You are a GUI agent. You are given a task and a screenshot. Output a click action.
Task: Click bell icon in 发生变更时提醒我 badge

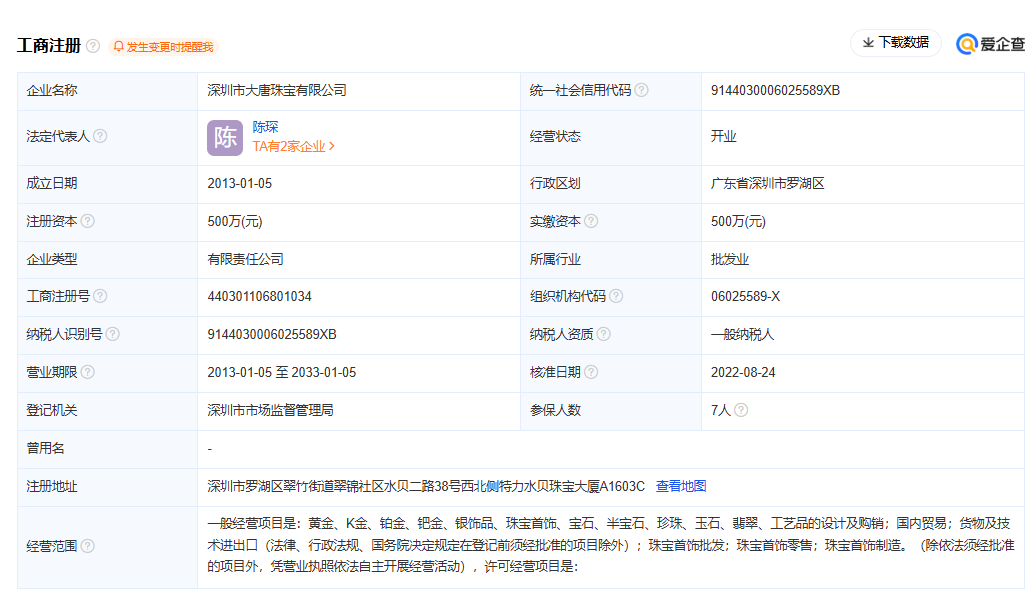click(118, 47)
